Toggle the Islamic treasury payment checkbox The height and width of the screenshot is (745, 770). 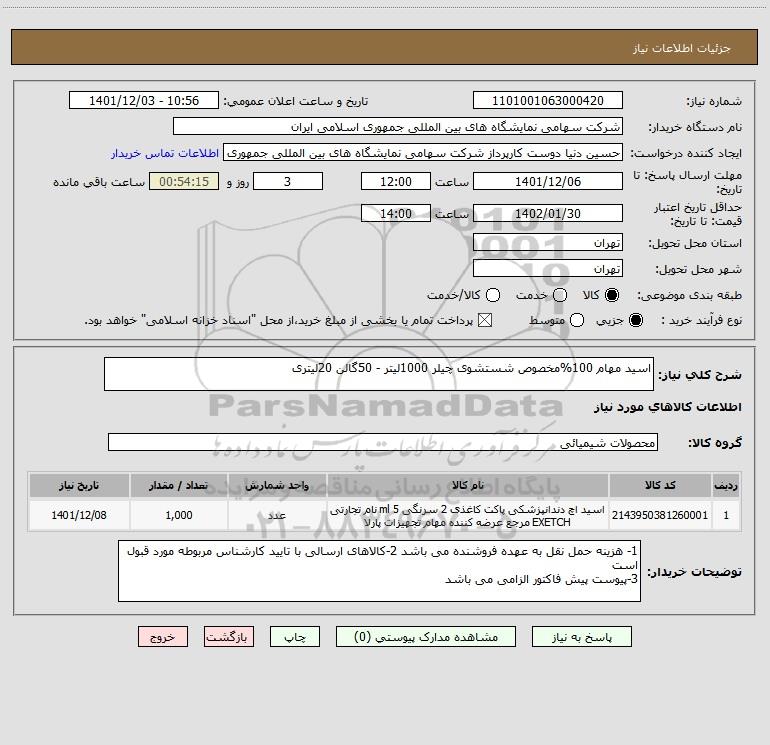coord(485,320)
